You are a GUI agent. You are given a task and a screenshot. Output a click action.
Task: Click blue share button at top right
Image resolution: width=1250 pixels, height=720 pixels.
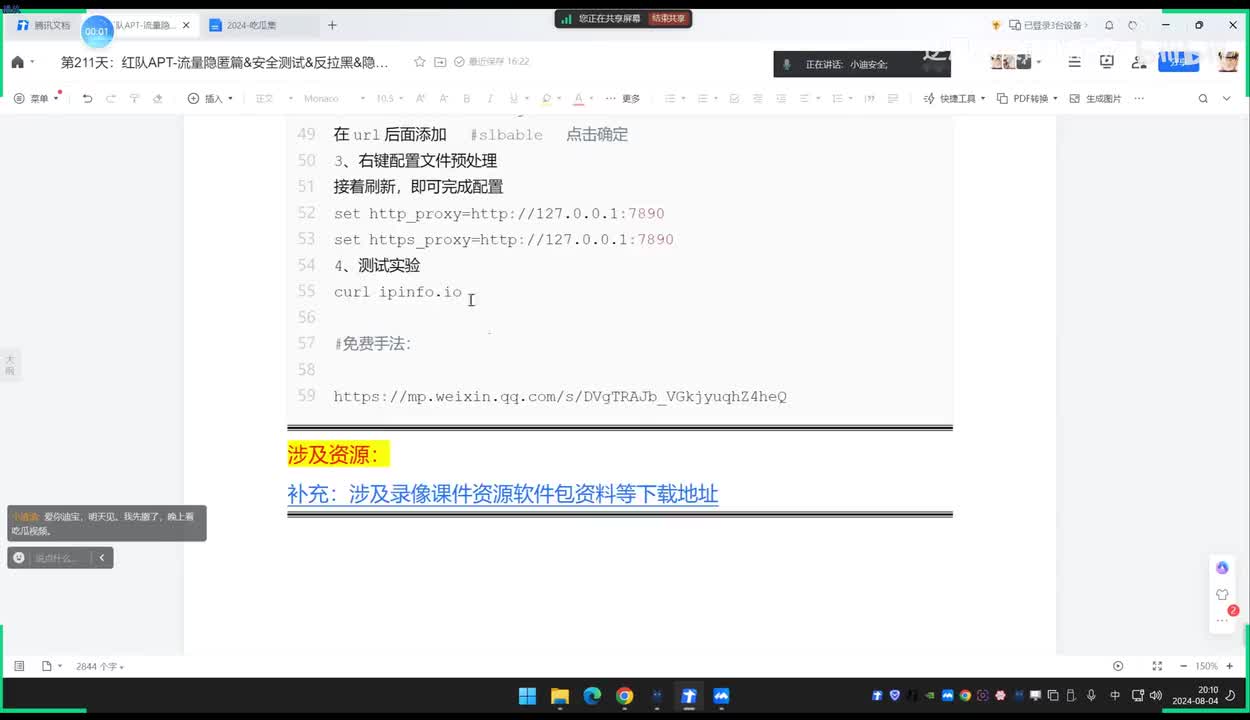click(1178, 62)
